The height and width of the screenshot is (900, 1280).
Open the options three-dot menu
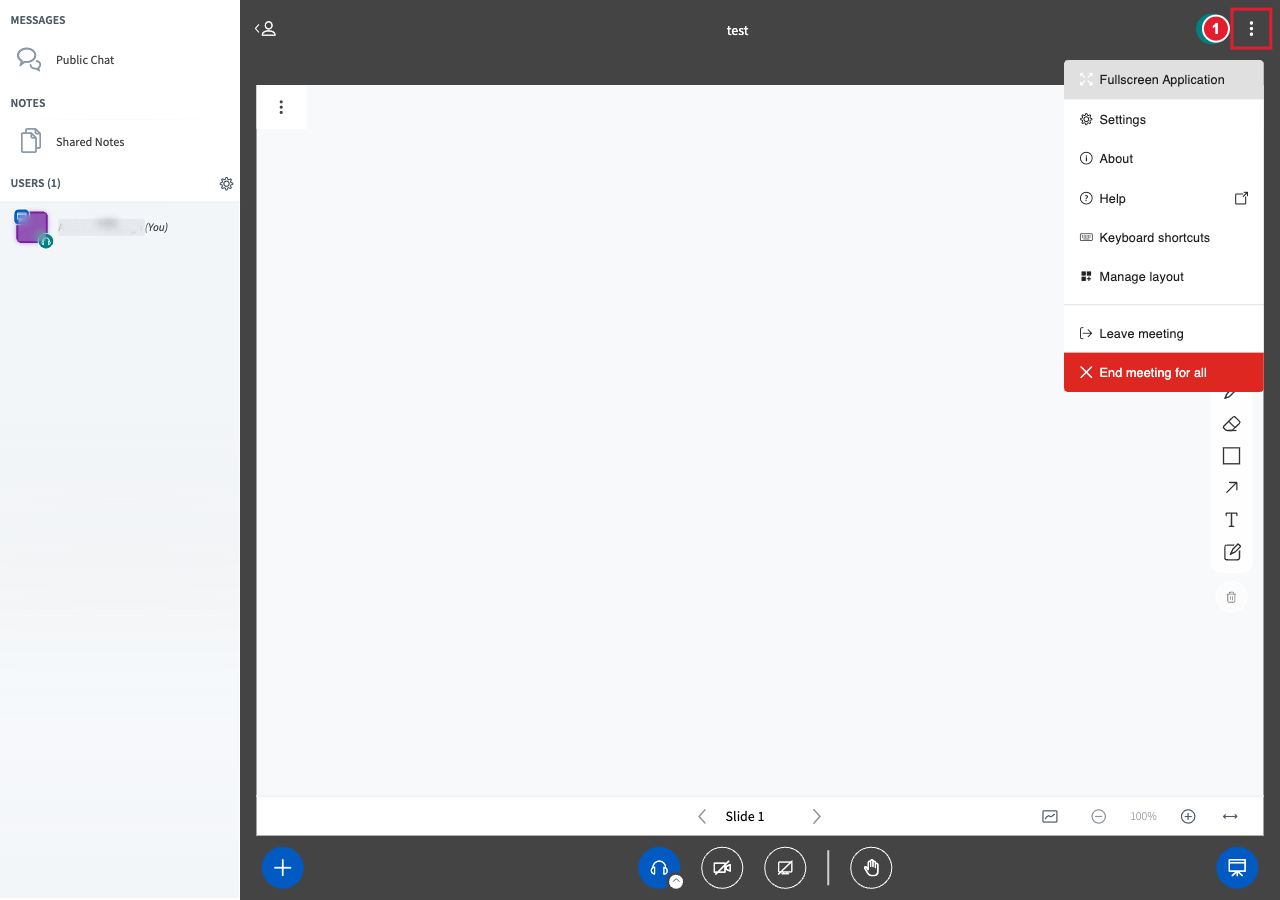point(1251,29)
